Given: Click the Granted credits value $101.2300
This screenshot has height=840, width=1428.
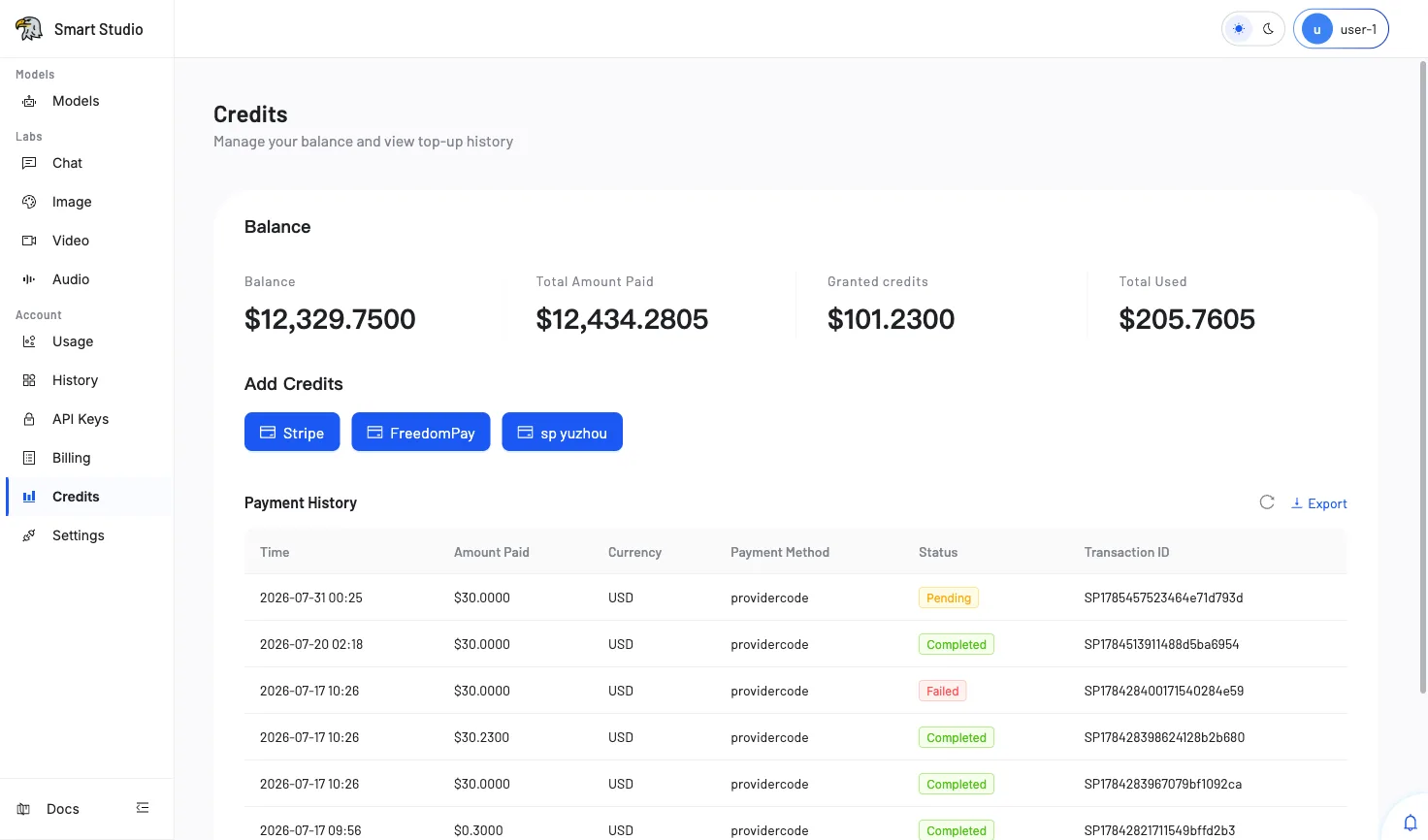Looking at the screenshot, I should tap(891, 319).
